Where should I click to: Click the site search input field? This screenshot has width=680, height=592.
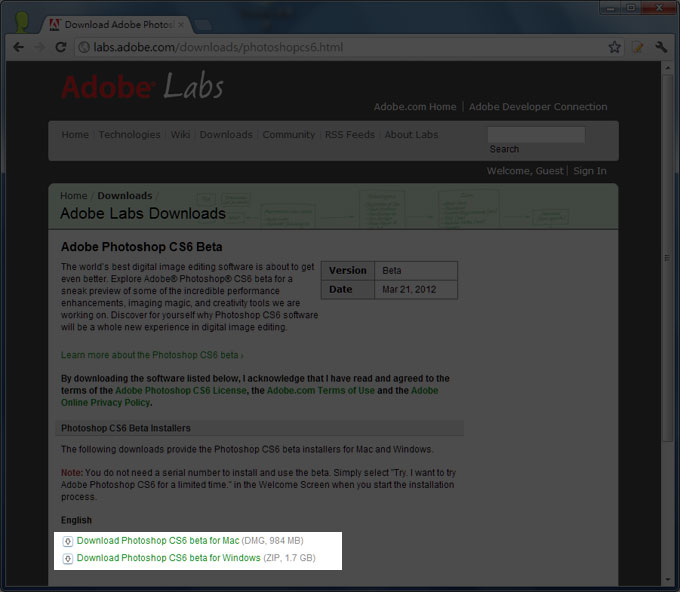pyautogui.click(x=536, y=135)
